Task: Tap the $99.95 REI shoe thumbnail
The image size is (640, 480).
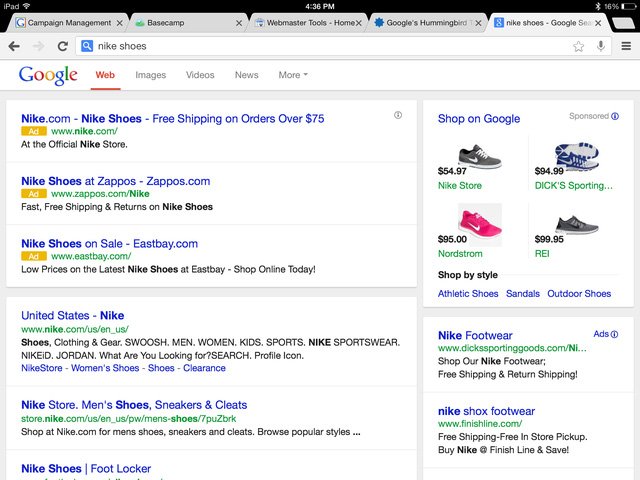Action: click(x=576, y=225)
